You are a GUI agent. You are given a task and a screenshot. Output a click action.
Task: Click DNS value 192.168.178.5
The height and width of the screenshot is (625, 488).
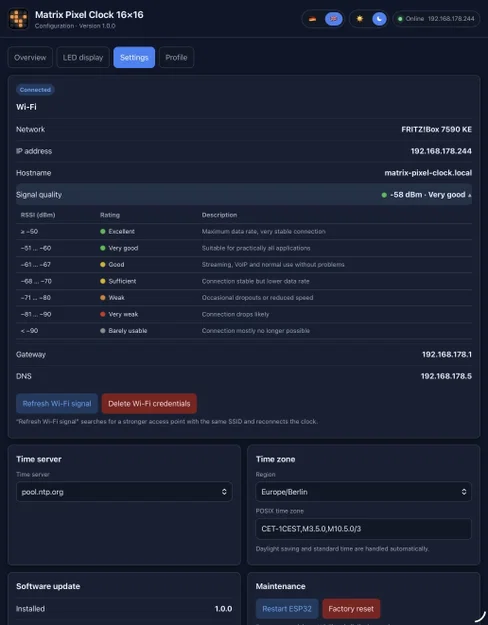[446, 376]
